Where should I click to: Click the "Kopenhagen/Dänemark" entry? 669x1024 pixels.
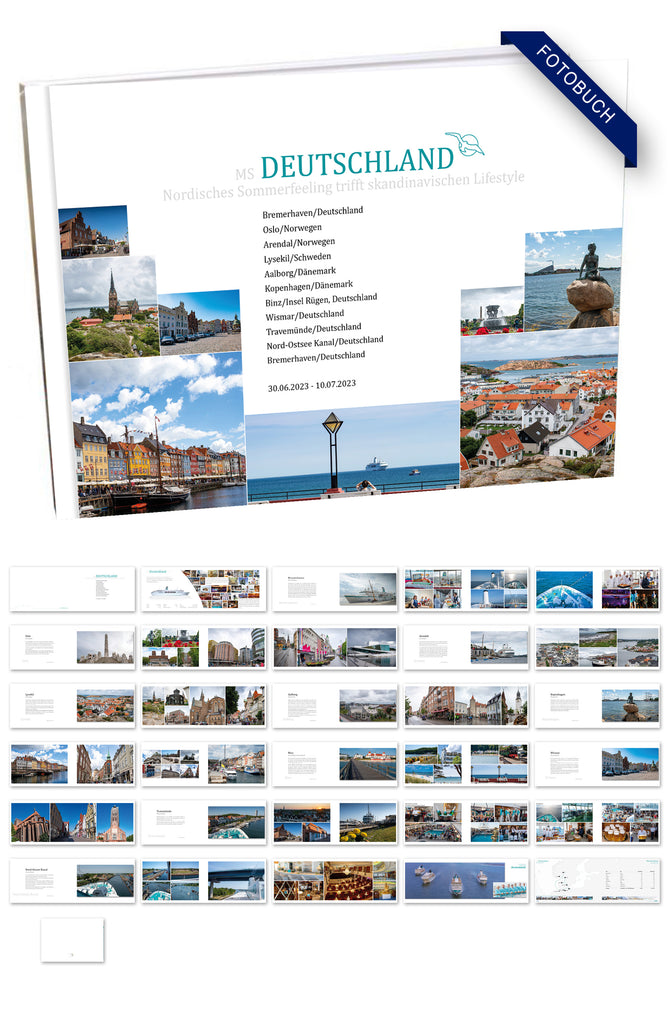(x=308, y=287)
